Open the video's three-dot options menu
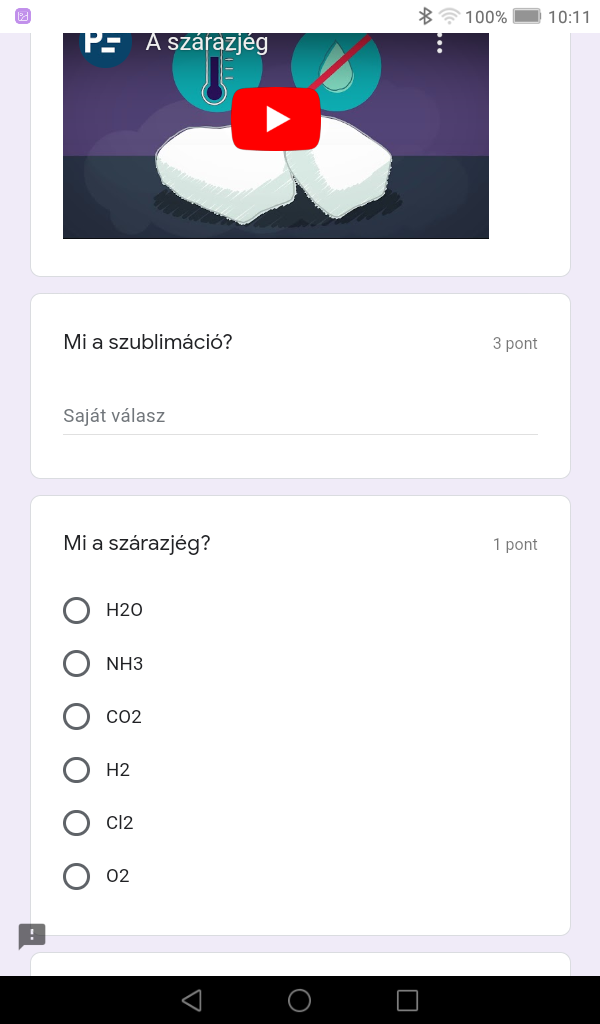This screenshot has width=600, height=1024. pyautogui.click(x=439, y=43)
